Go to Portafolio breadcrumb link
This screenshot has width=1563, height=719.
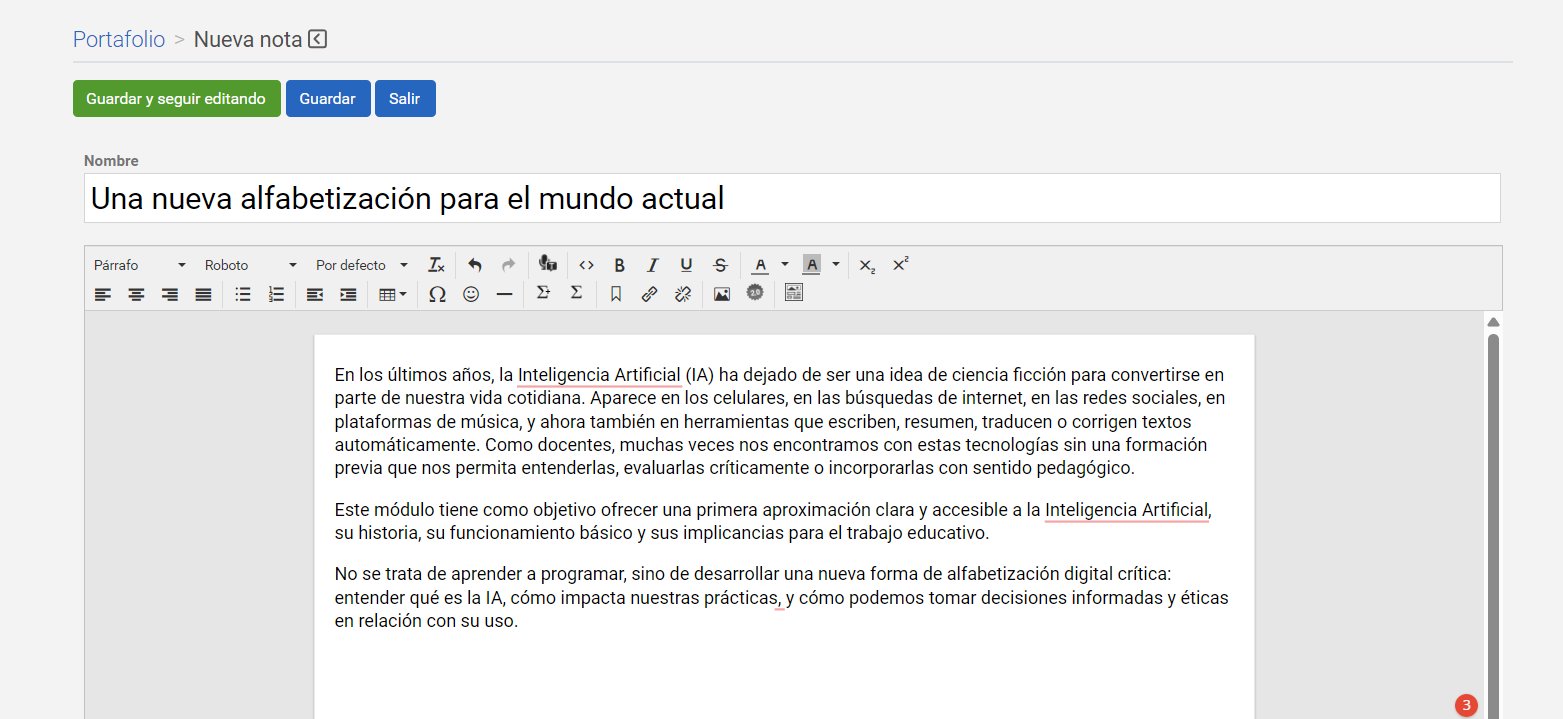coord(119,39)
